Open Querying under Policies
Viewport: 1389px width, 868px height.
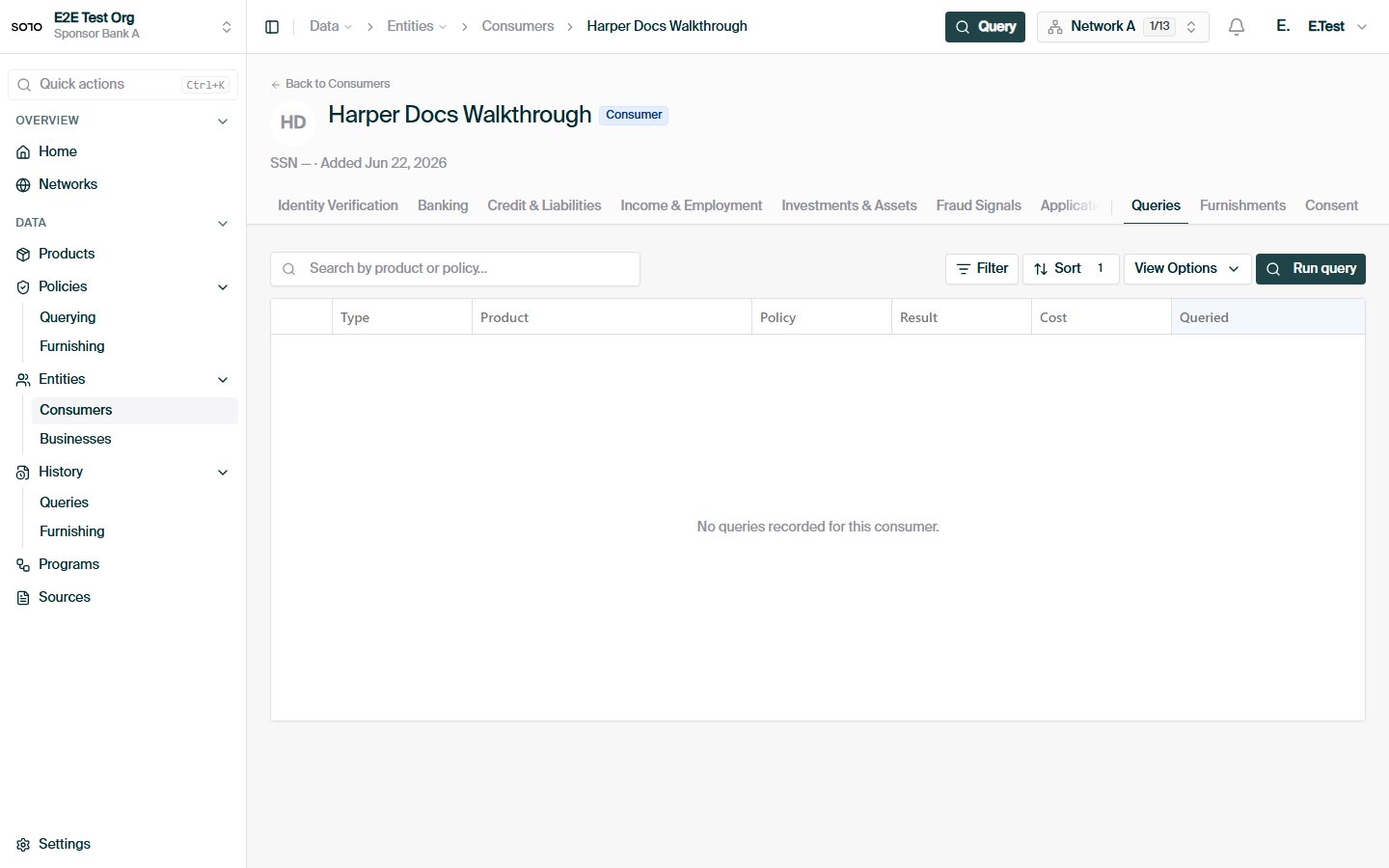point(68,317)
